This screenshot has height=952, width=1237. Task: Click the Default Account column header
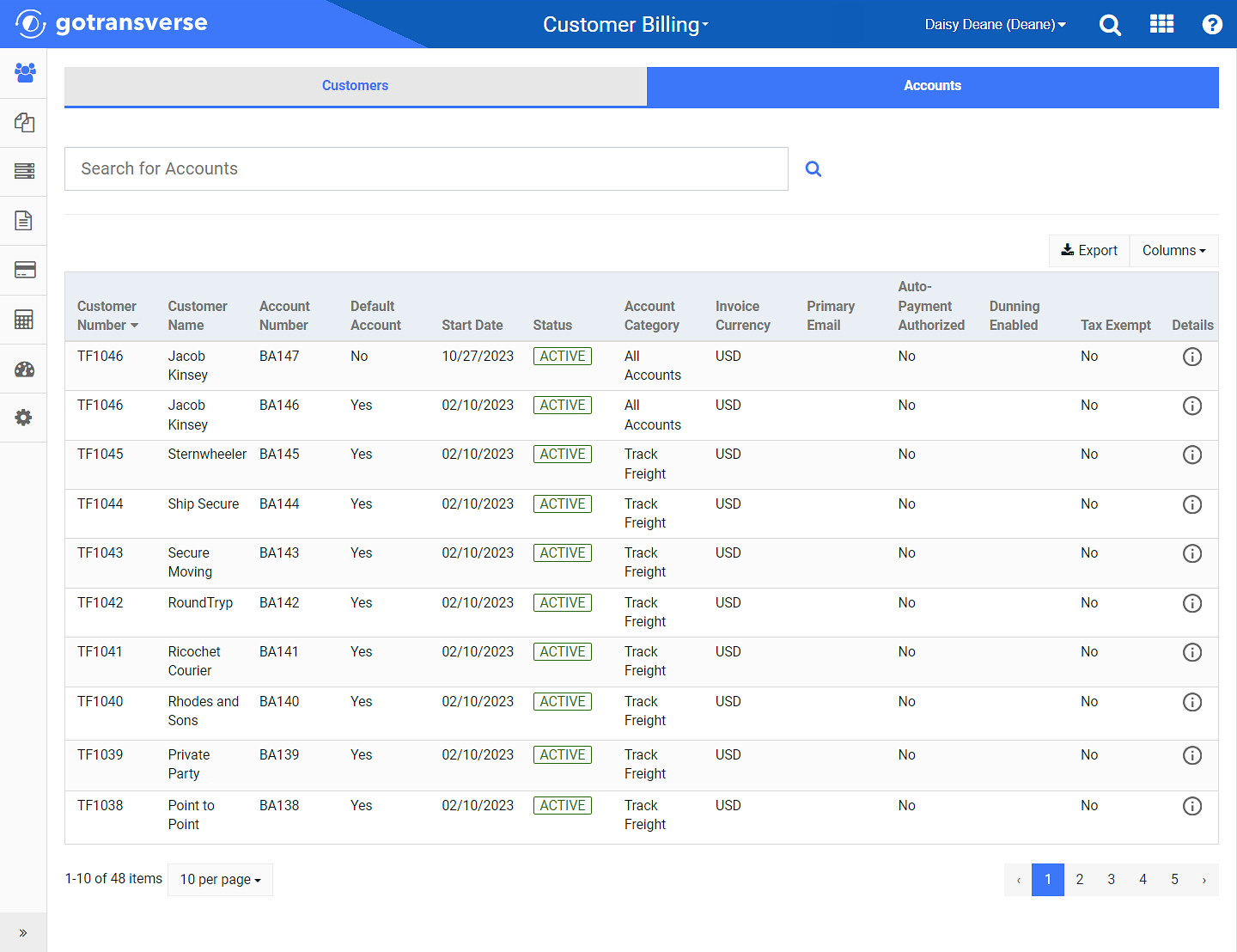coord(375,315)
